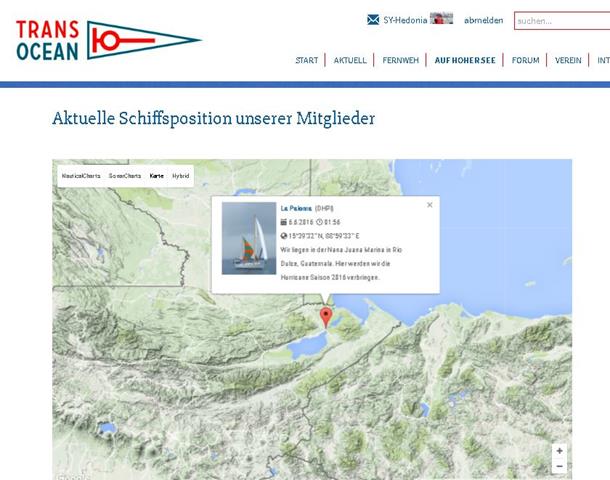Screen dimensions: 610x480
Task: Open the VEREIN navigation item
Action: point(568,61)
